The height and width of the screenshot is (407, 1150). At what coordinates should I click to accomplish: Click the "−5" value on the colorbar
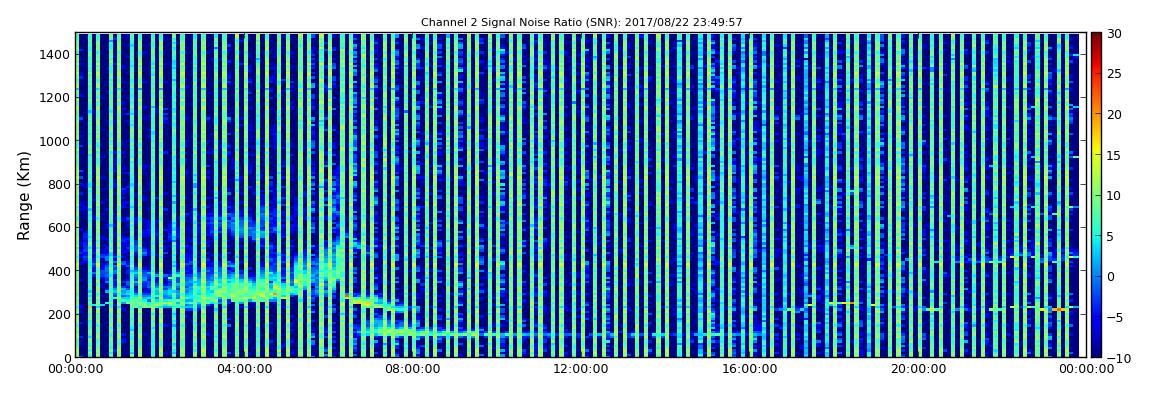tap(1114, 317)
